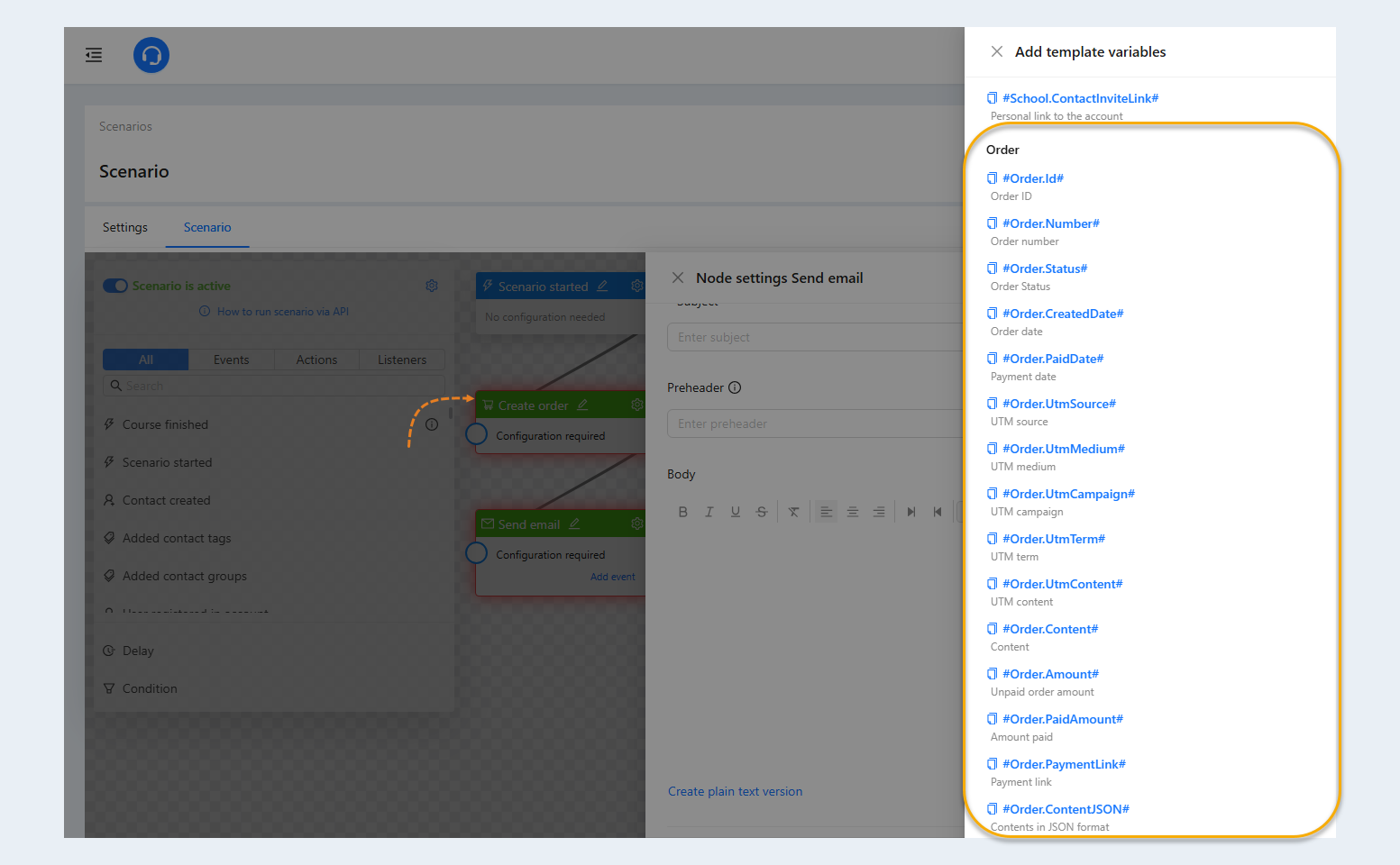
Task: Switch to the Settings tab
Action: coord(125,227)
